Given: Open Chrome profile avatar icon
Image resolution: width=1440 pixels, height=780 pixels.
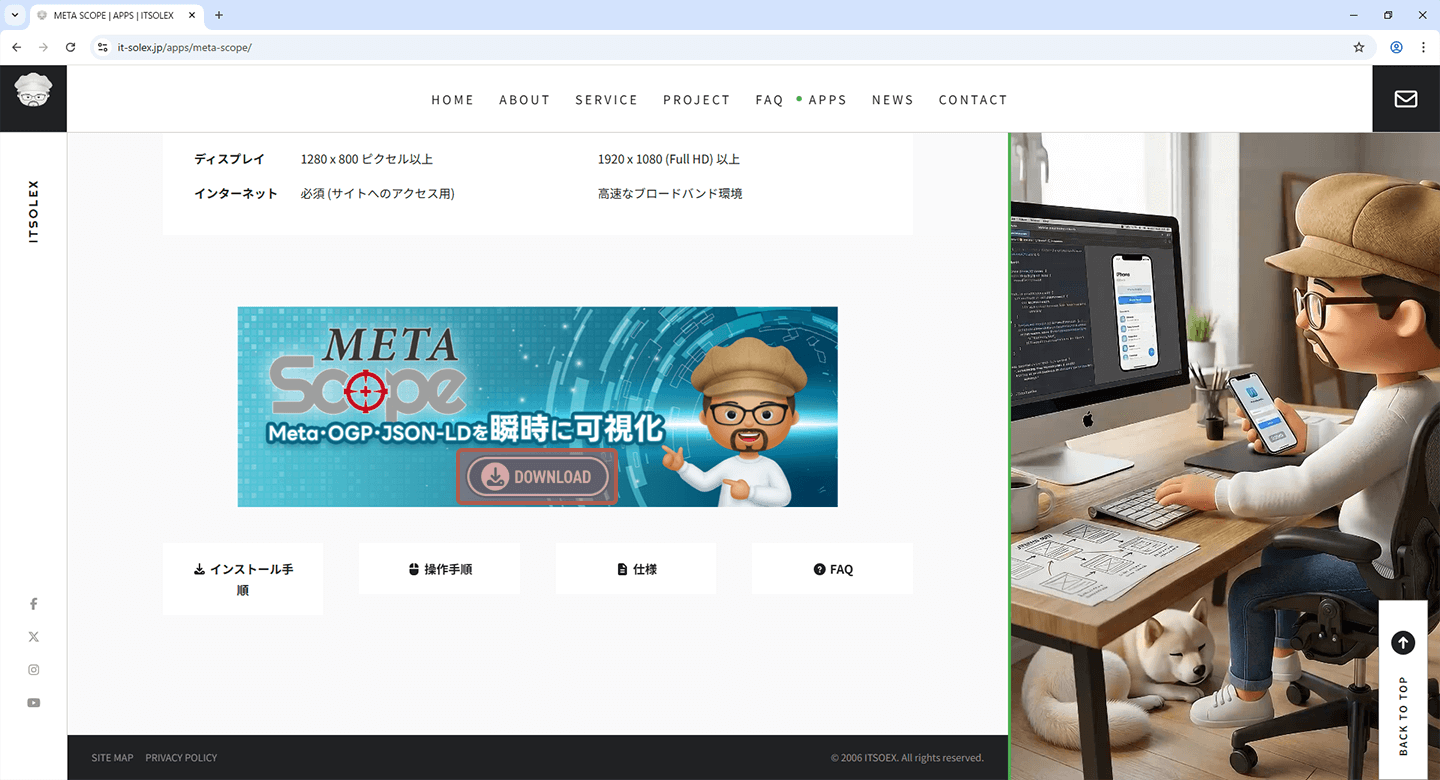Looking at the screenshot, I should (x=1396, y=47).
